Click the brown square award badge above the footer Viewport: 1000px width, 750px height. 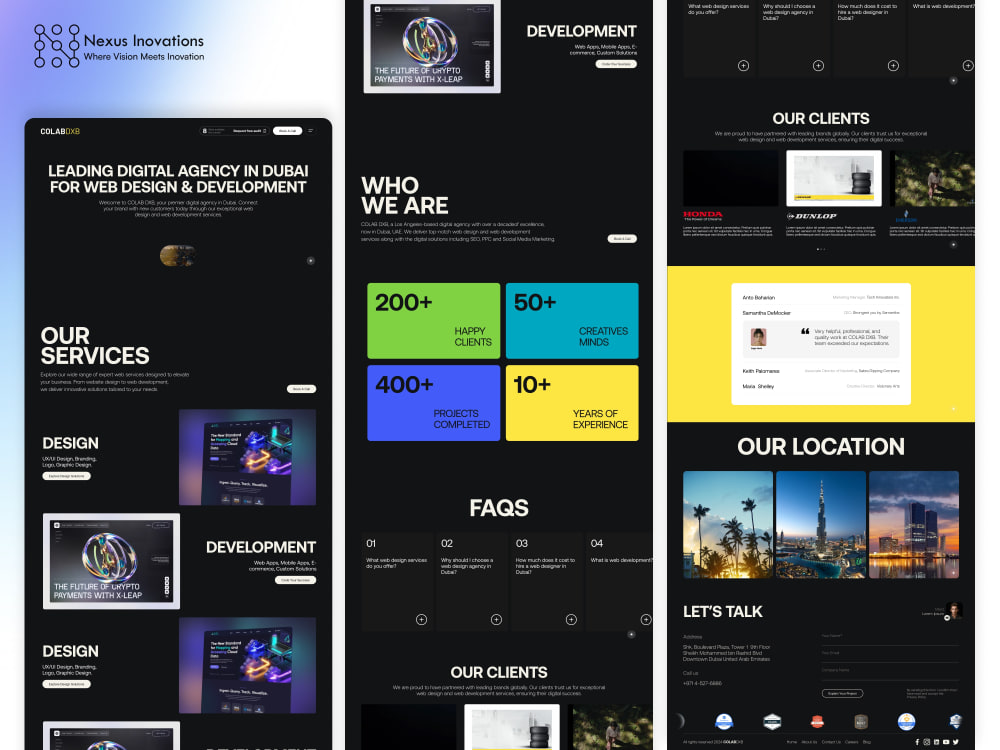click(x=861, y=721)
